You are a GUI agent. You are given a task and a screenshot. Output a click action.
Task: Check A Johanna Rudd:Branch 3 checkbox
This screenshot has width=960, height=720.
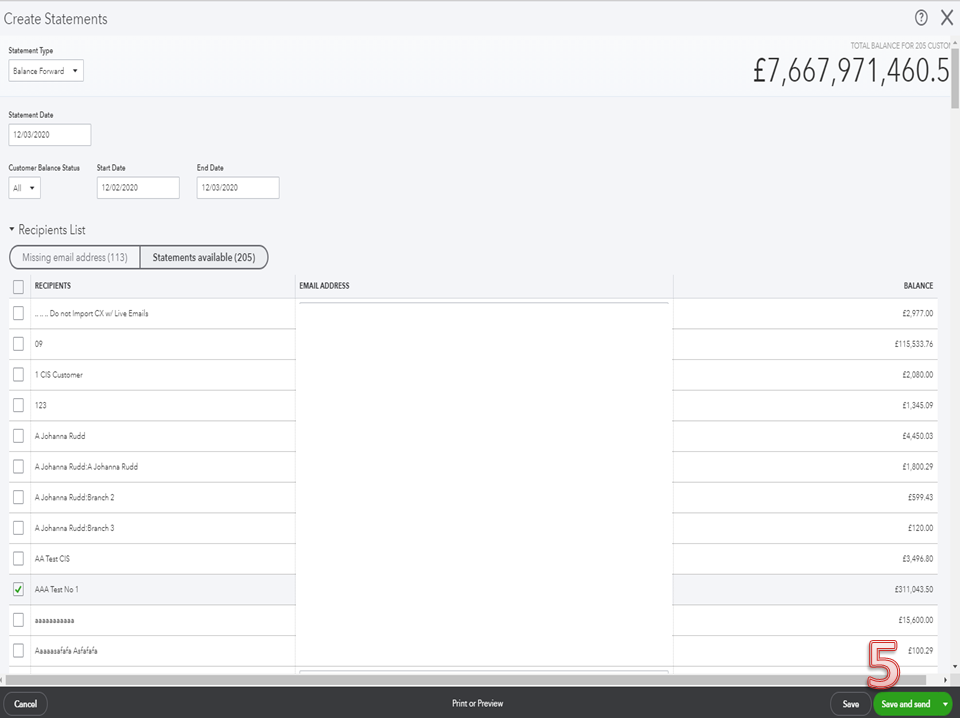click(x=18, y=528)
